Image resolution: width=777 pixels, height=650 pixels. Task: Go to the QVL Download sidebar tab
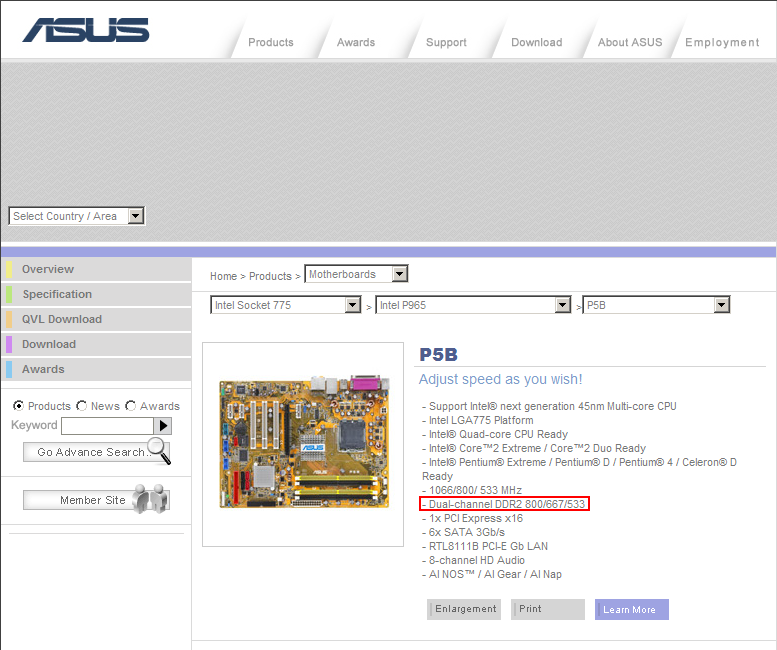coord(97,319)
